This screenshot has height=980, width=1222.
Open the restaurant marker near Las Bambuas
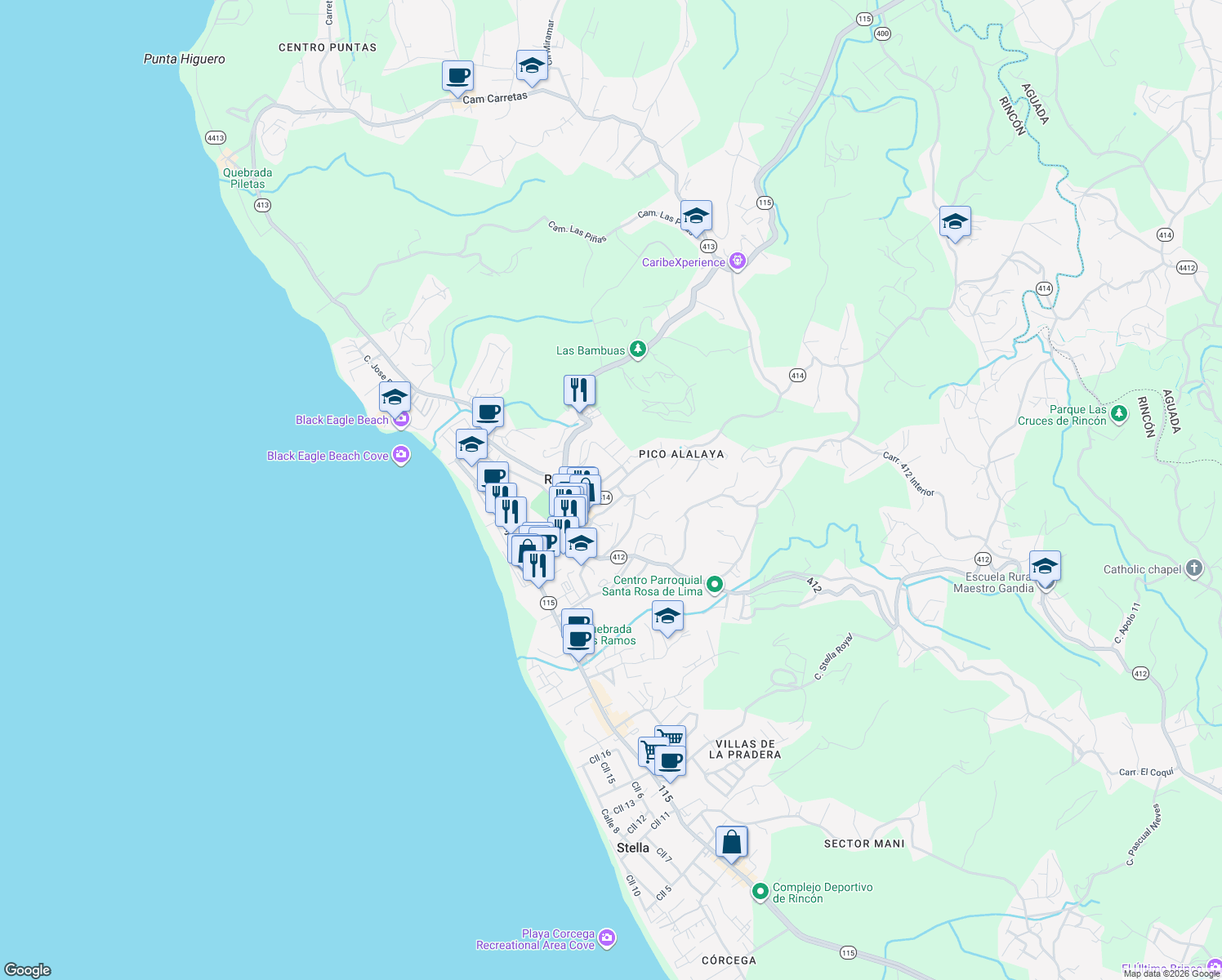click(x=580, y=390)
